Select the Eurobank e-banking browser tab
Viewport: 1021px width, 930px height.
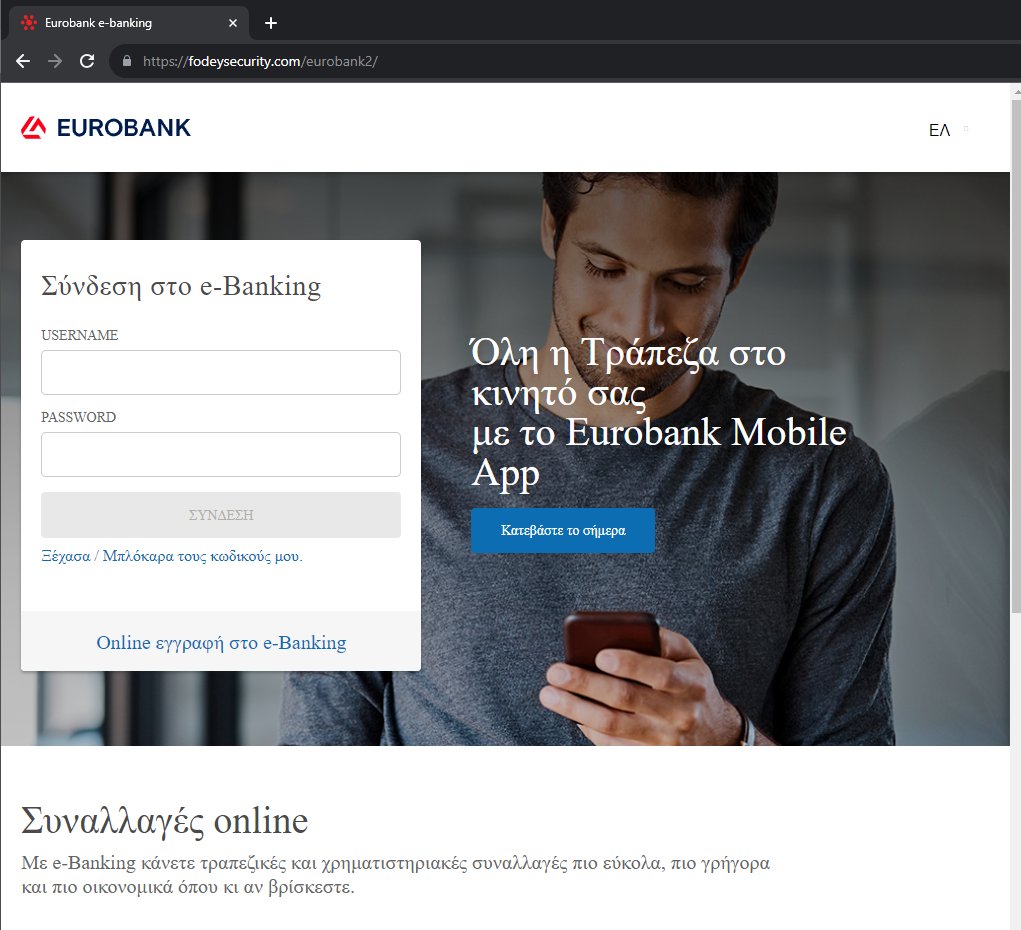tap(129, 23)
